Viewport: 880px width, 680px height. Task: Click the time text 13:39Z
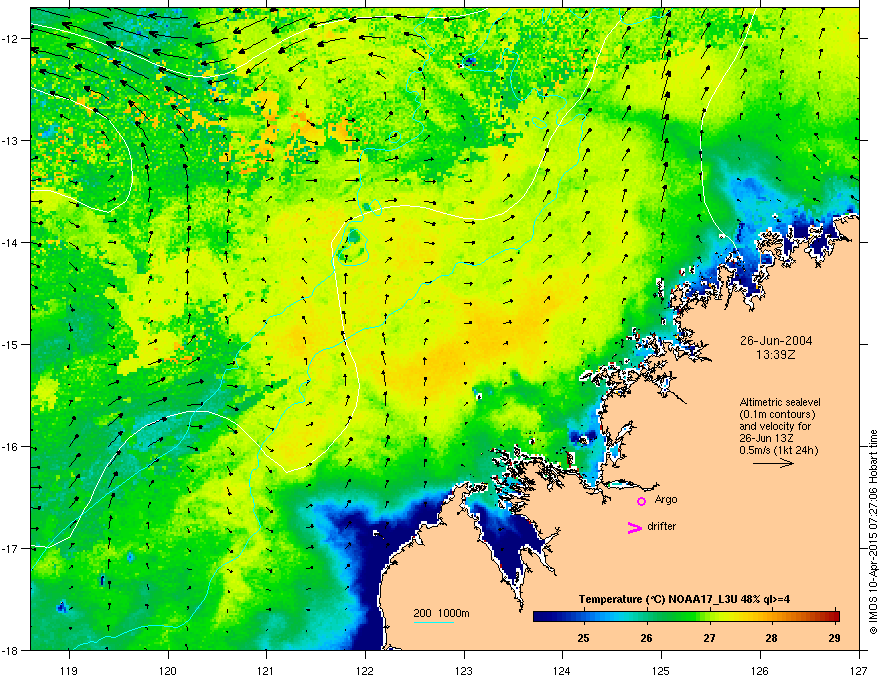(x=776, y=355)
